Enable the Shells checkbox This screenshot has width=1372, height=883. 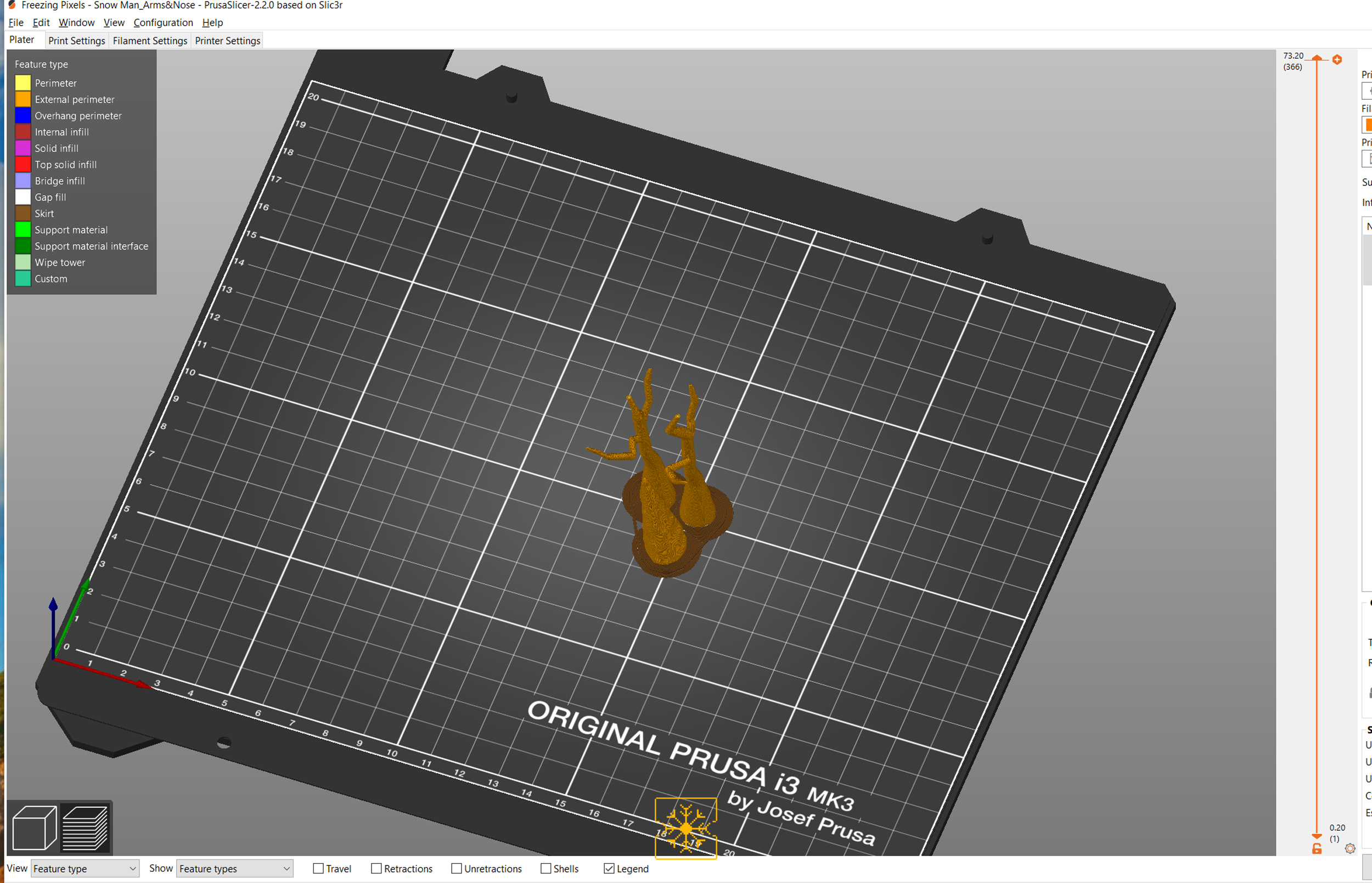[x=546, y=869]
